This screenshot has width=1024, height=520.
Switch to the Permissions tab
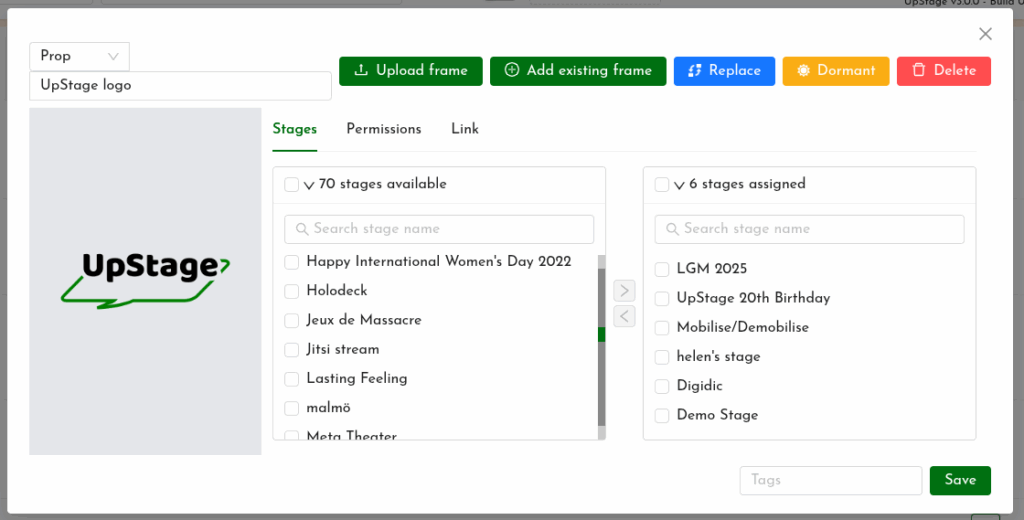(x=383, y=129)
